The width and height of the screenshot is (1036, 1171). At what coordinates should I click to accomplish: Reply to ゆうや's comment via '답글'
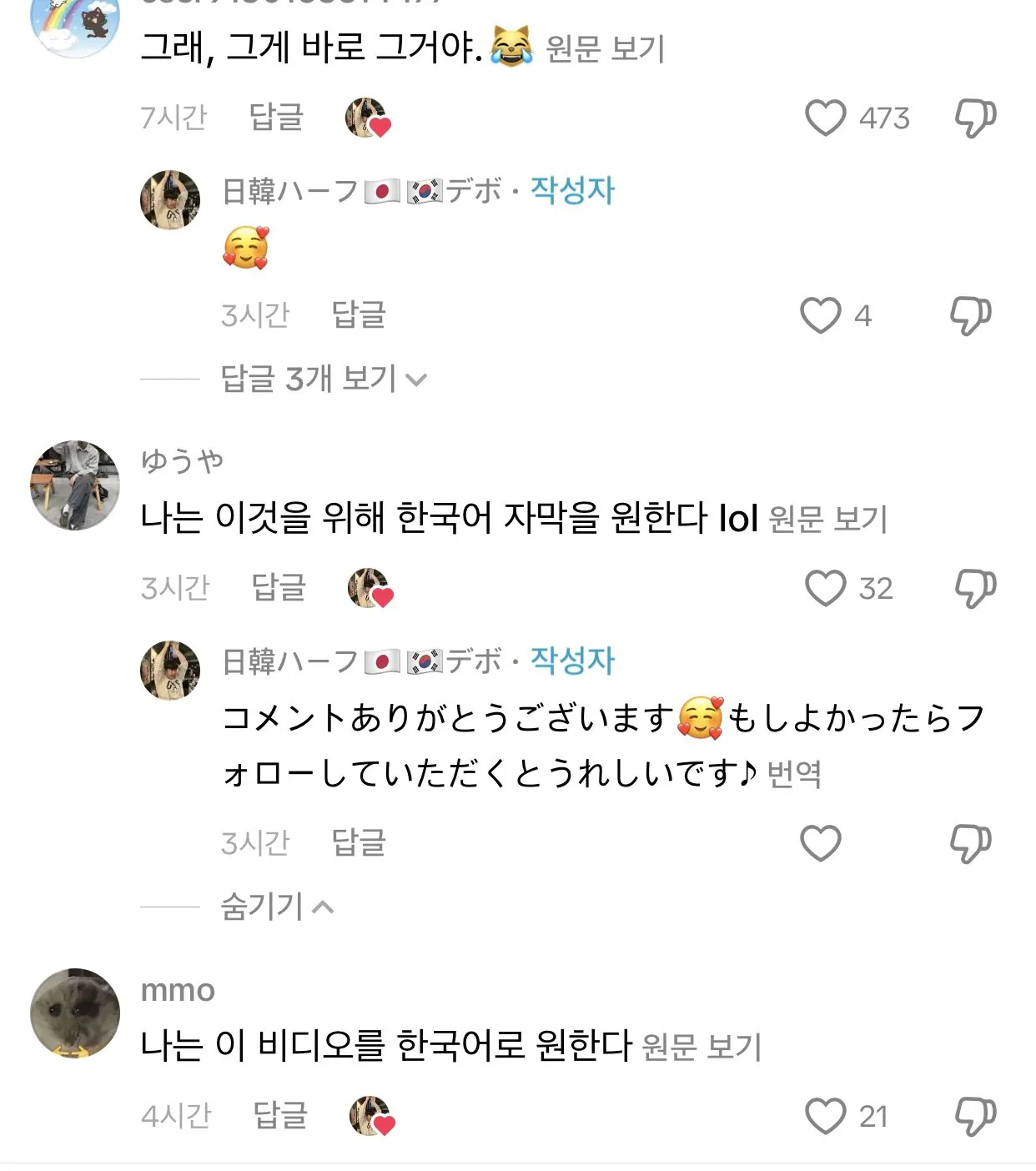(x=279, y=588)
